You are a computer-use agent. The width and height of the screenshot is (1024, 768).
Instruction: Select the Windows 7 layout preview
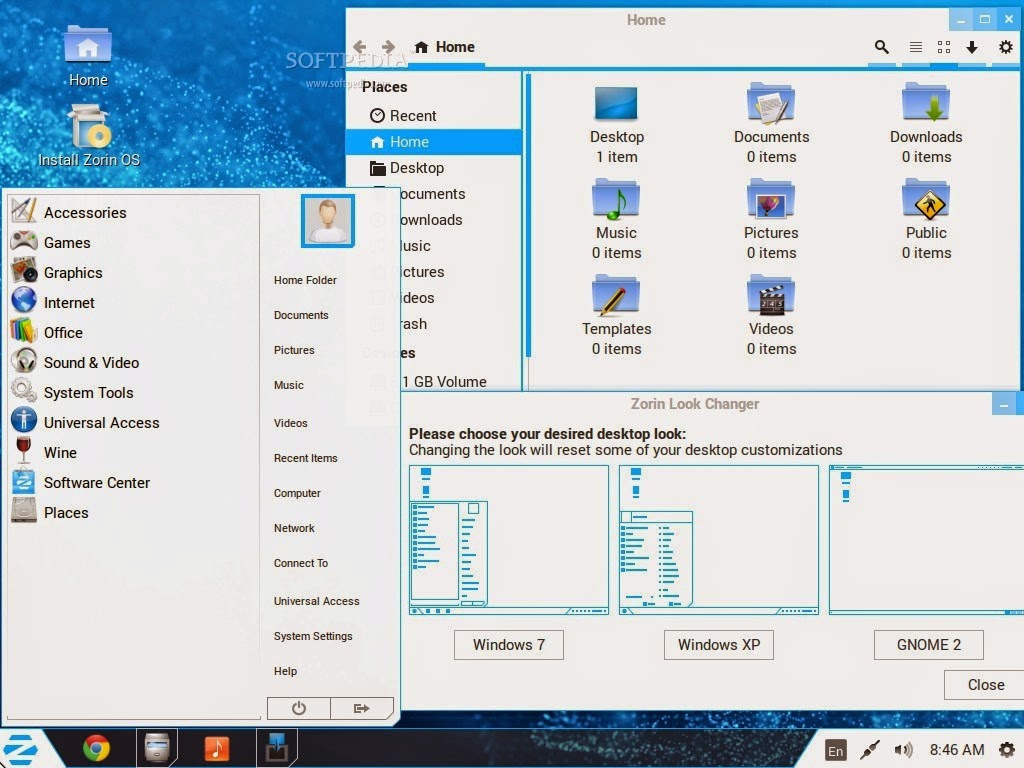click(x=509, y=539)
